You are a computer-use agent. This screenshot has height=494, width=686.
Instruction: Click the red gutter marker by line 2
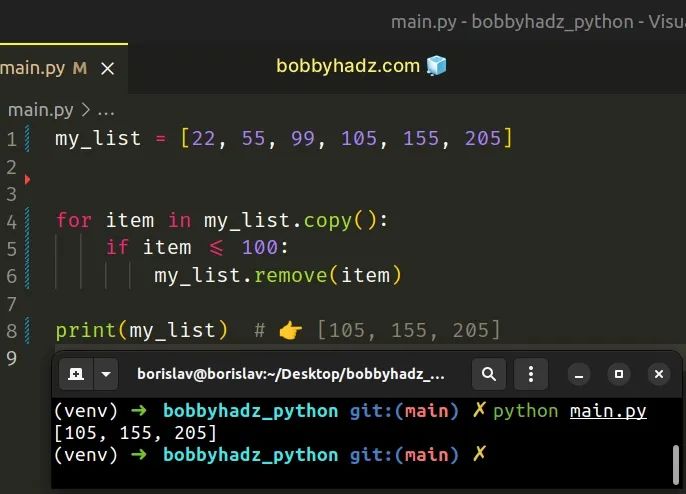28,179
